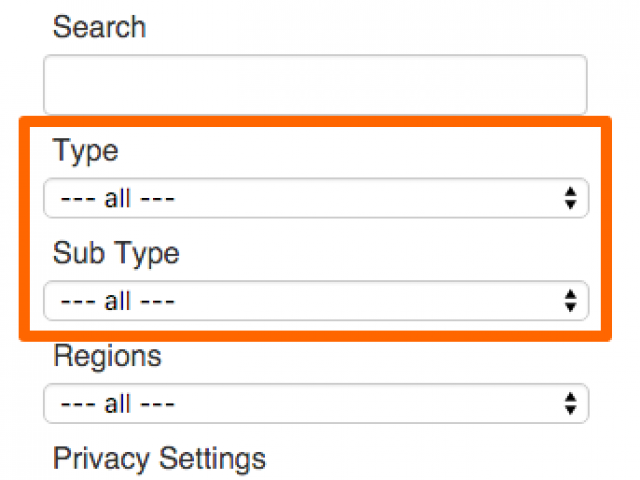Click the Regions field label

(107, 357)
